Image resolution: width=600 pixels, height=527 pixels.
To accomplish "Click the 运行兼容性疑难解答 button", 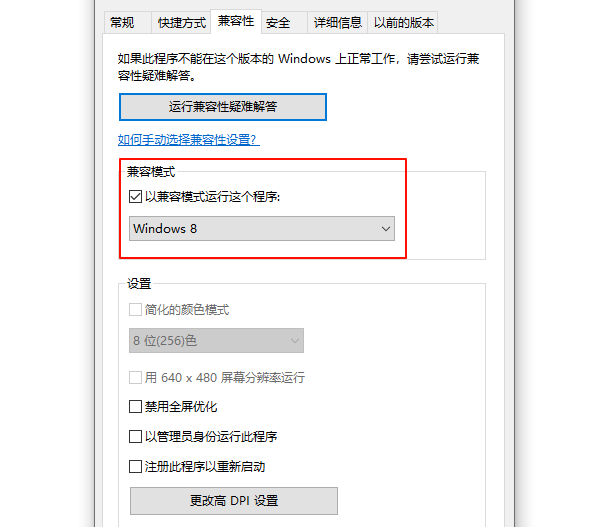I will 223,106.
